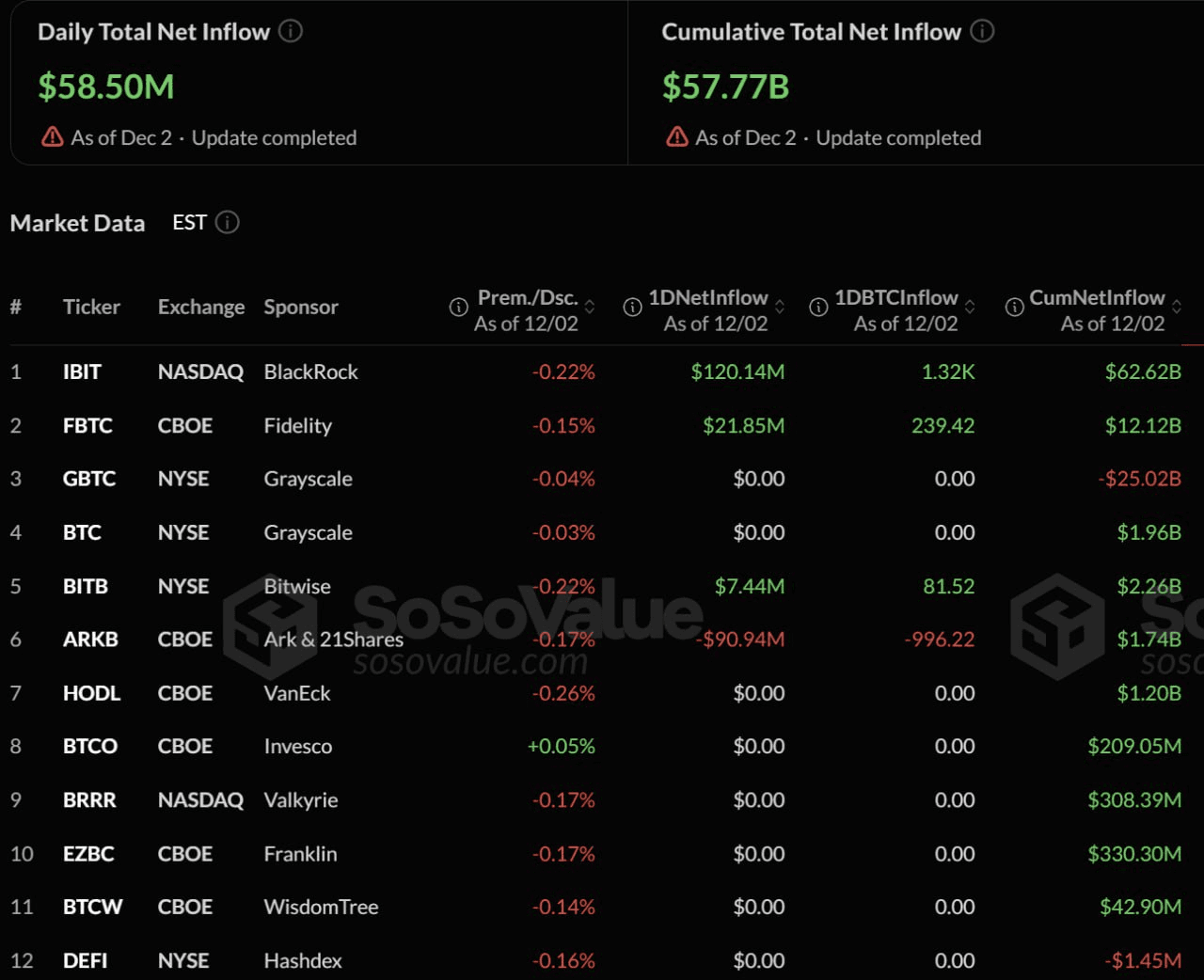This screenshot has height=980, width=1204.
Task: Click the Ticker column header
Action: point(91,307)
